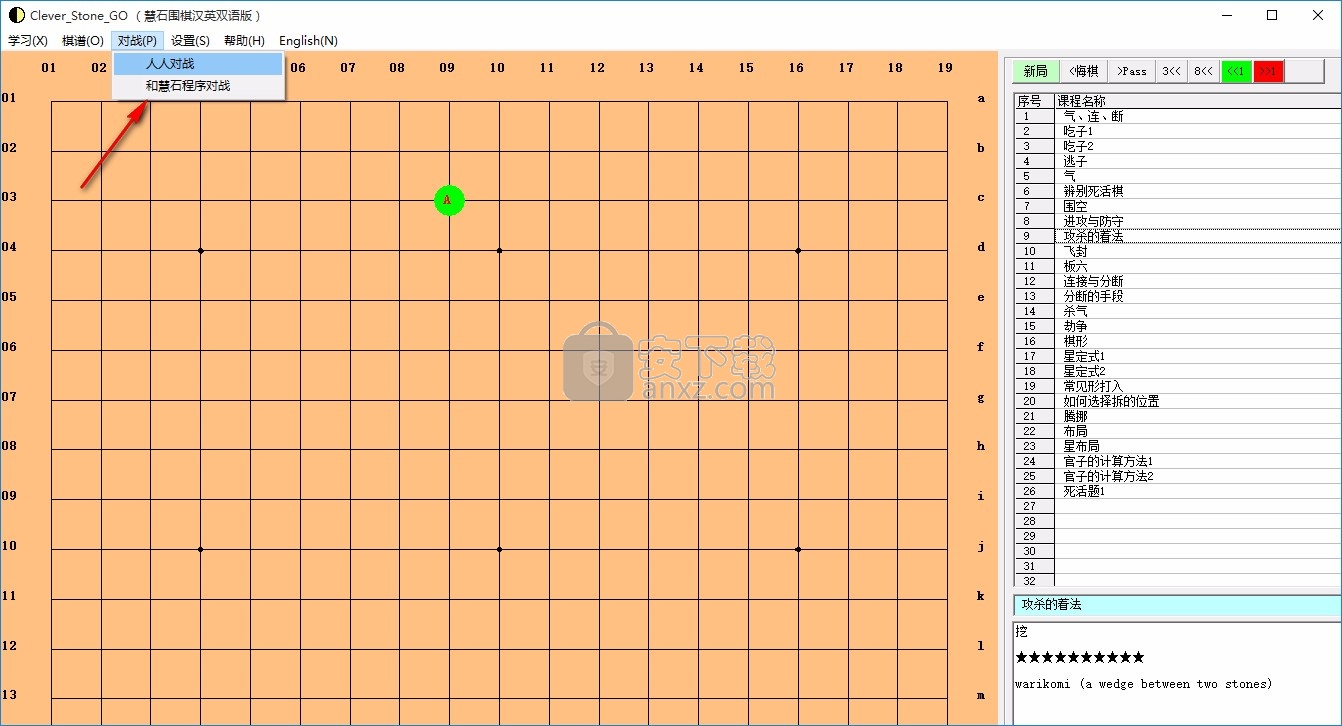Select lesson 分断的手段

point(1197,296)
